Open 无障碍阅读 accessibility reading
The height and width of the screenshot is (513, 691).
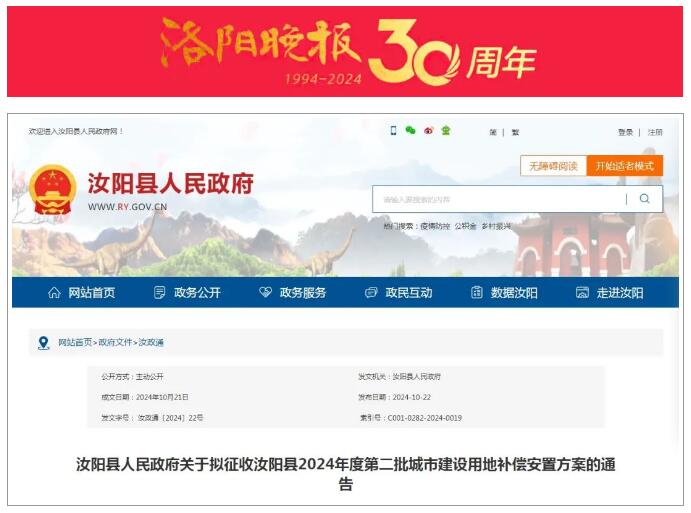click(x=553, y=166)
